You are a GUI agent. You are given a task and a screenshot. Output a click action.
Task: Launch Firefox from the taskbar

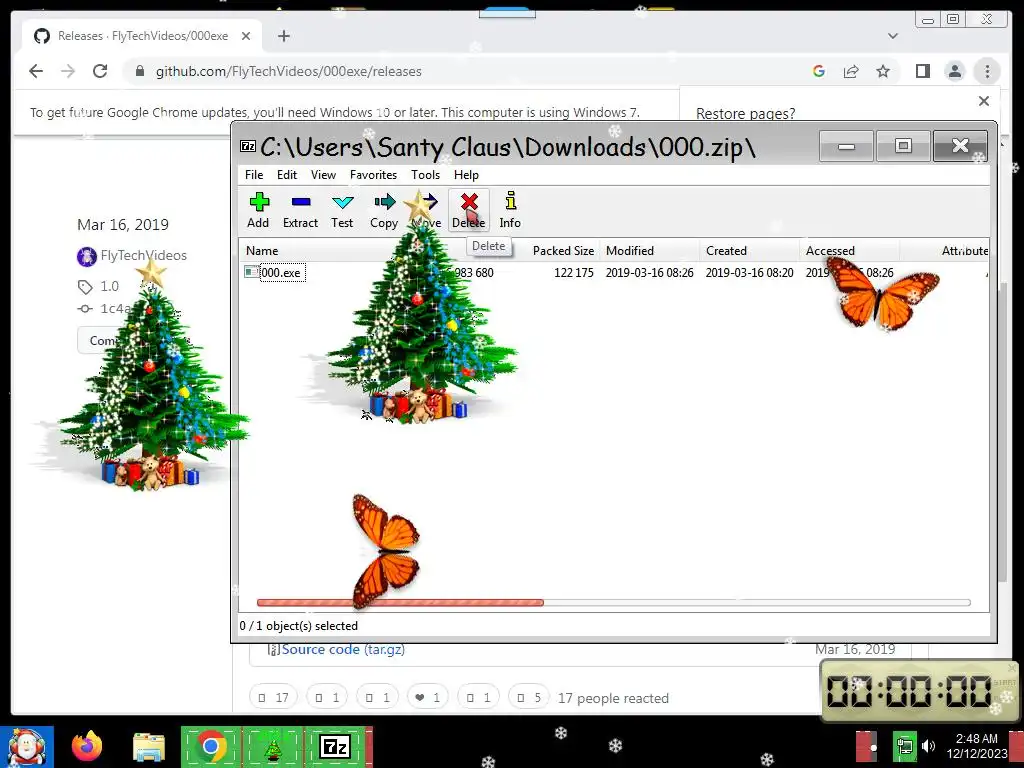click(87, 746)
